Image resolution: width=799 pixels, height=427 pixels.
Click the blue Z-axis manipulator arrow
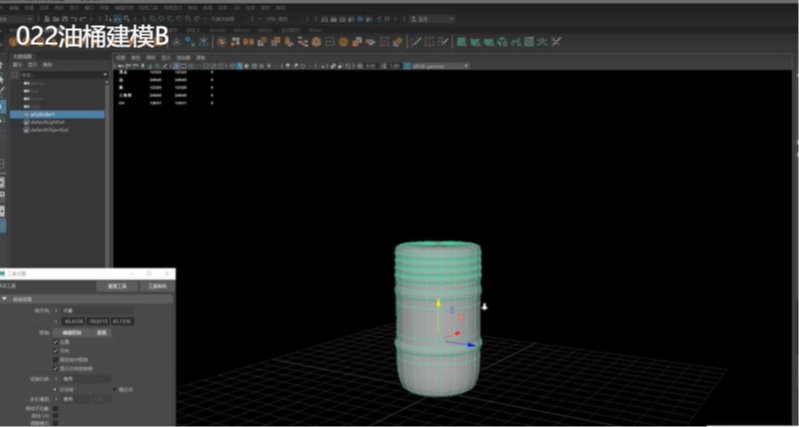coord(472,344)
